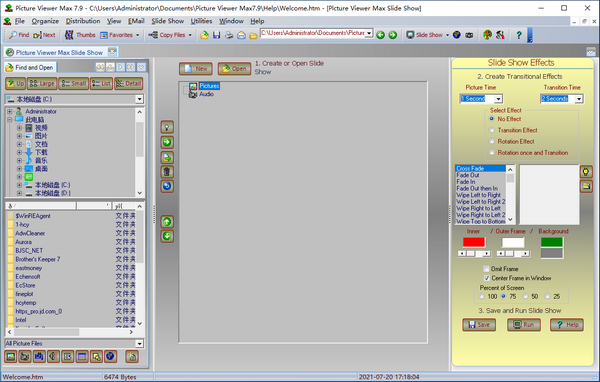The height and width of the screenshot is (382, 600).
Task: Click the red Inner frame color swatch
Action: pyautogui.click(x=474, y=242)
